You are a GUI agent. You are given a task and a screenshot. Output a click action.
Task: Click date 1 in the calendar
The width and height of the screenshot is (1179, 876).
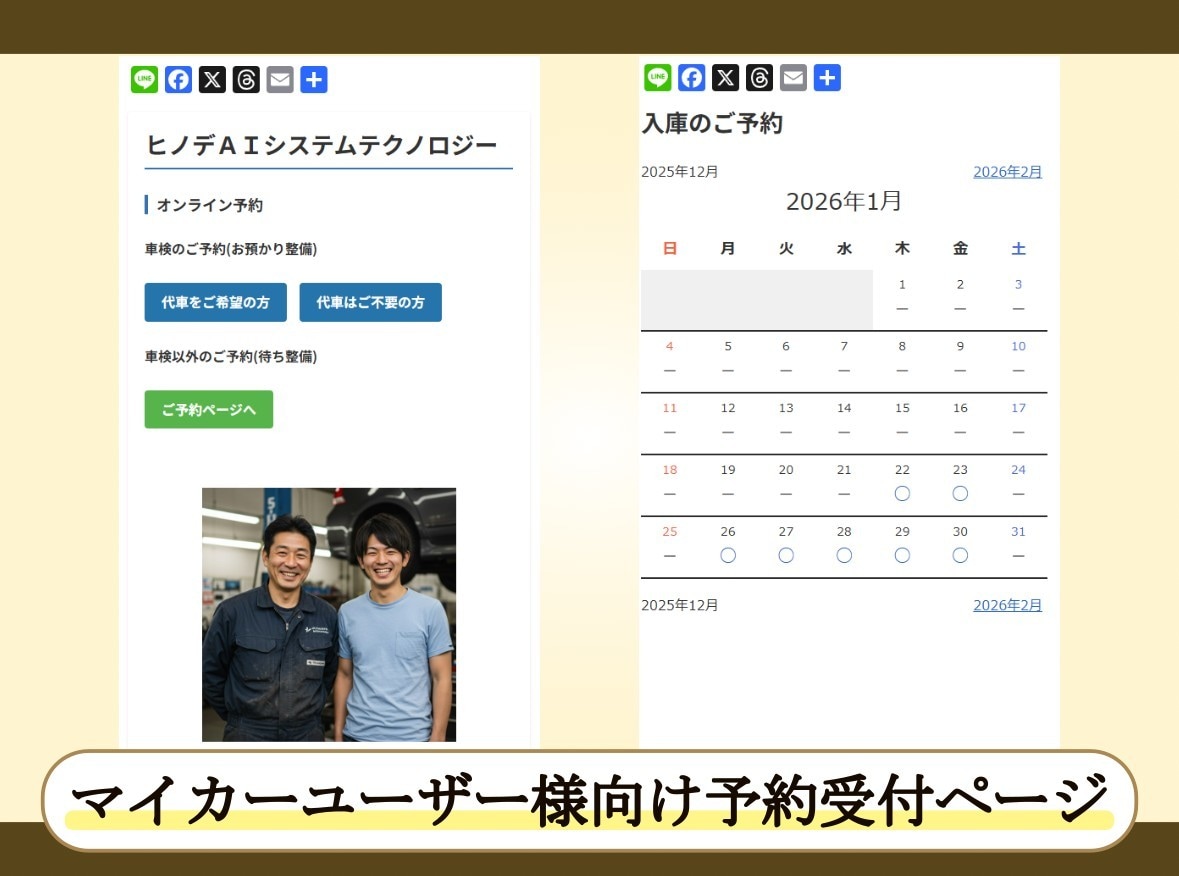[902, 285]
